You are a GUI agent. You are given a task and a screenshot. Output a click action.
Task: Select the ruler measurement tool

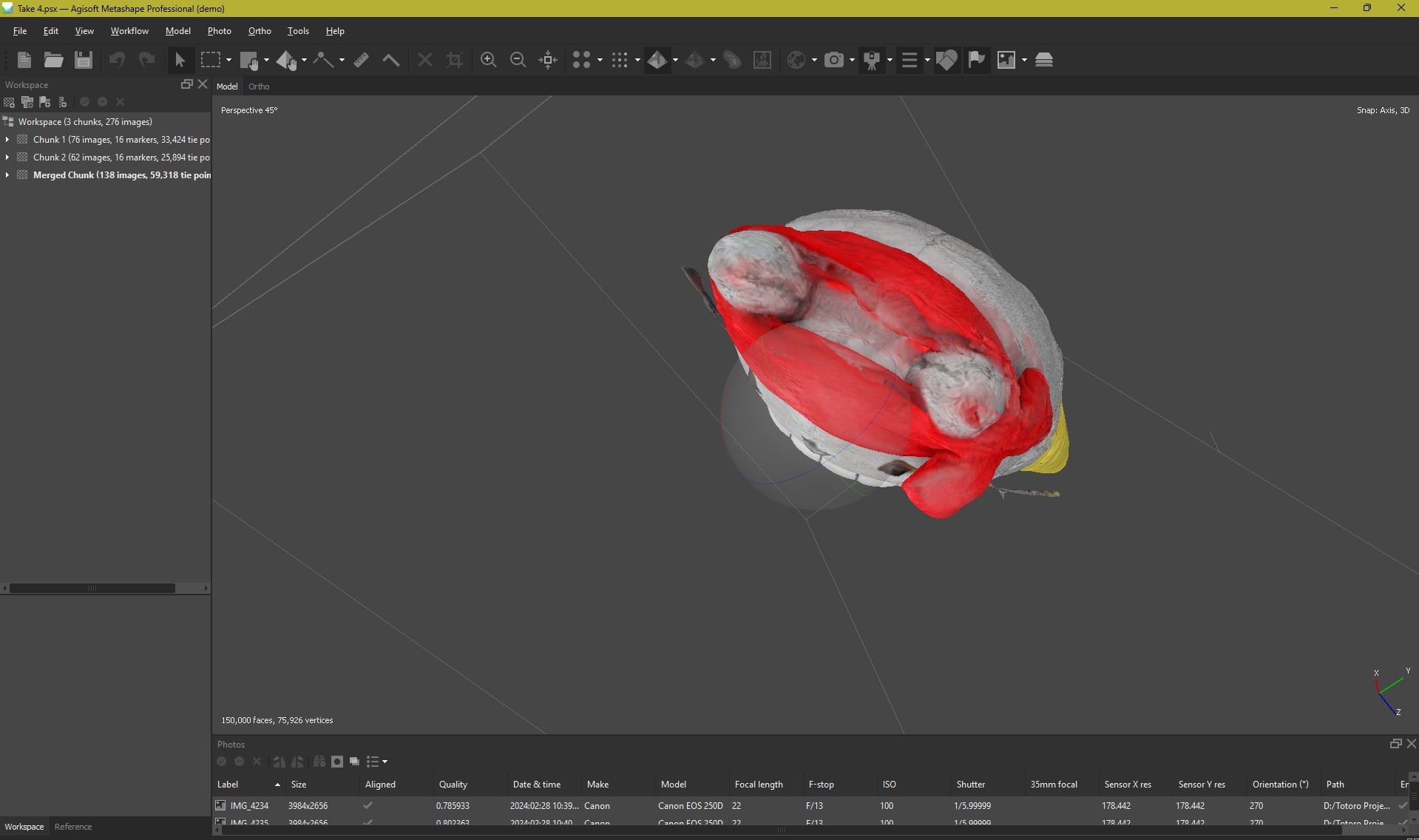pos(361,60)
